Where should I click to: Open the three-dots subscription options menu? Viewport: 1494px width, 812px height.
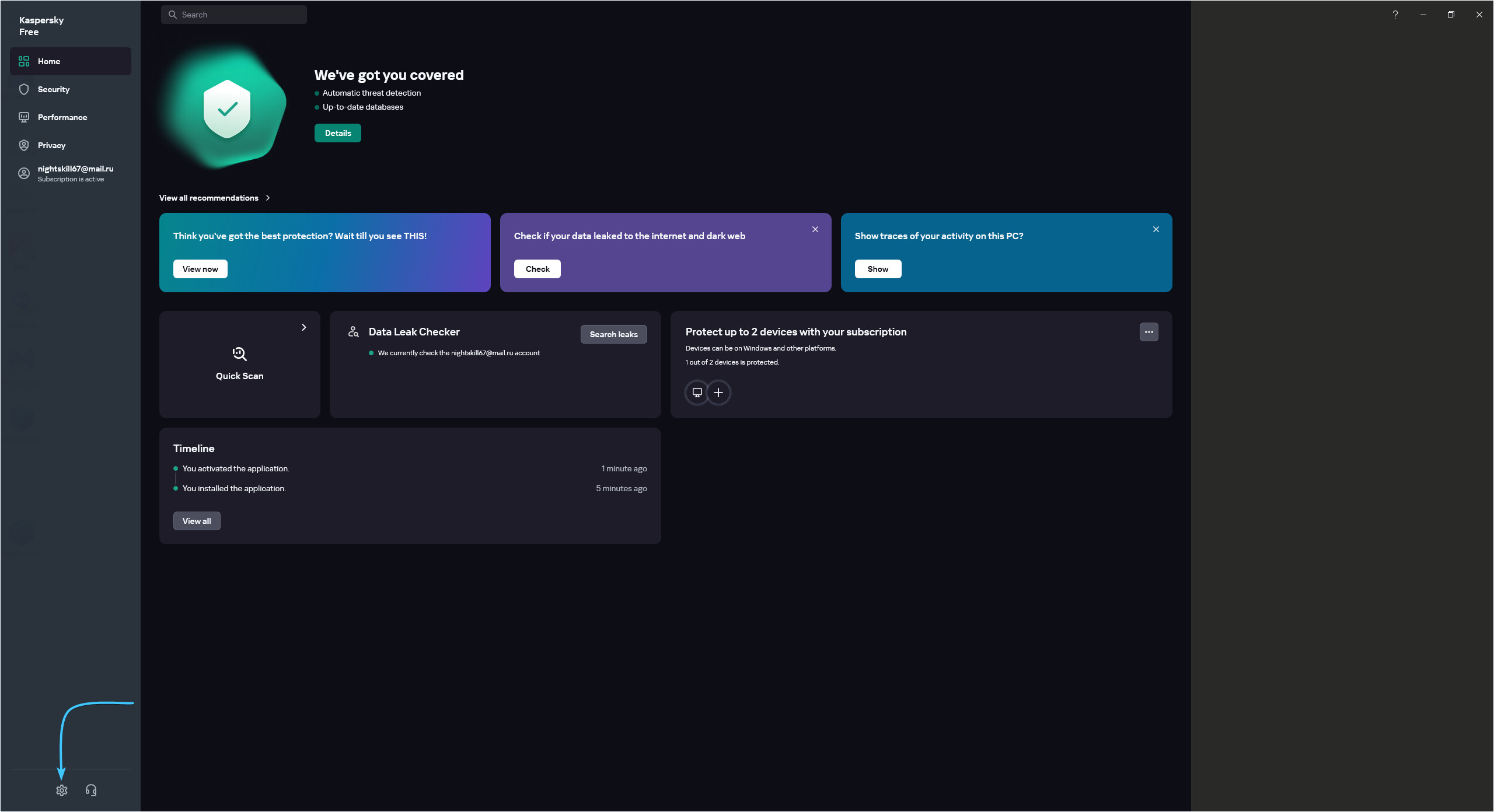coord(1149,332)
